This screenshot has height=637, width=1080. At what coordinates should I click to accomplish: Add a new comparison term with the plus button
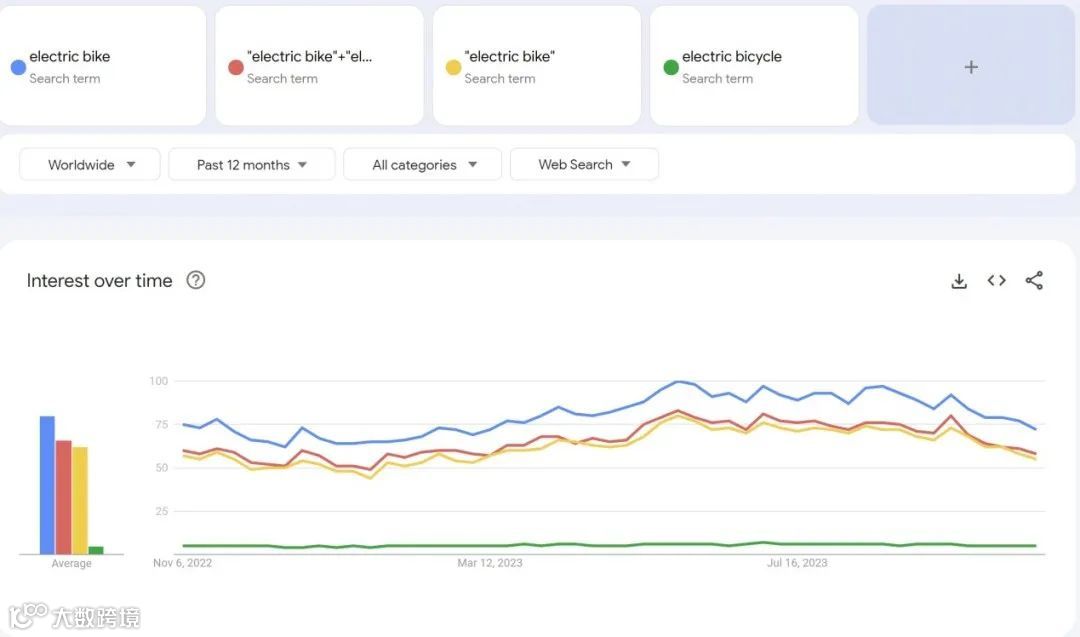970,66
